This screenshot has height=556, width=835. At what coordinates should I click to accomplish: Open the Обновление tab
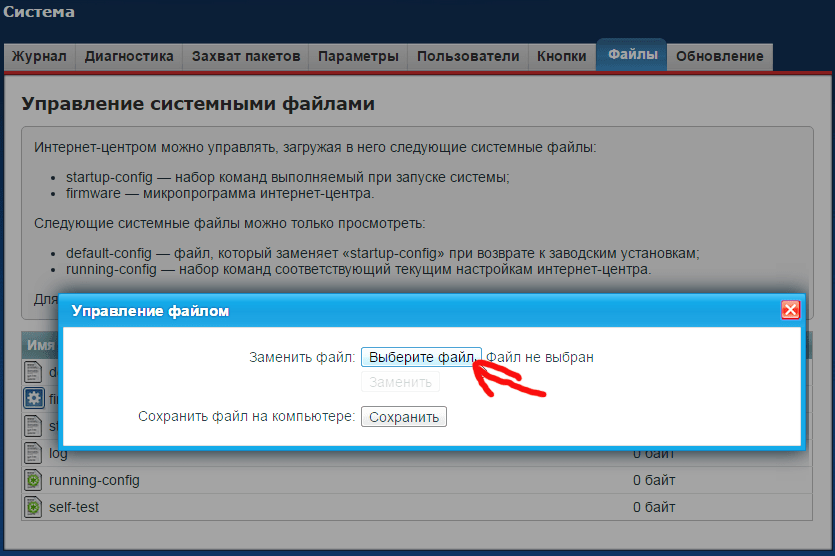pos(719,56)
